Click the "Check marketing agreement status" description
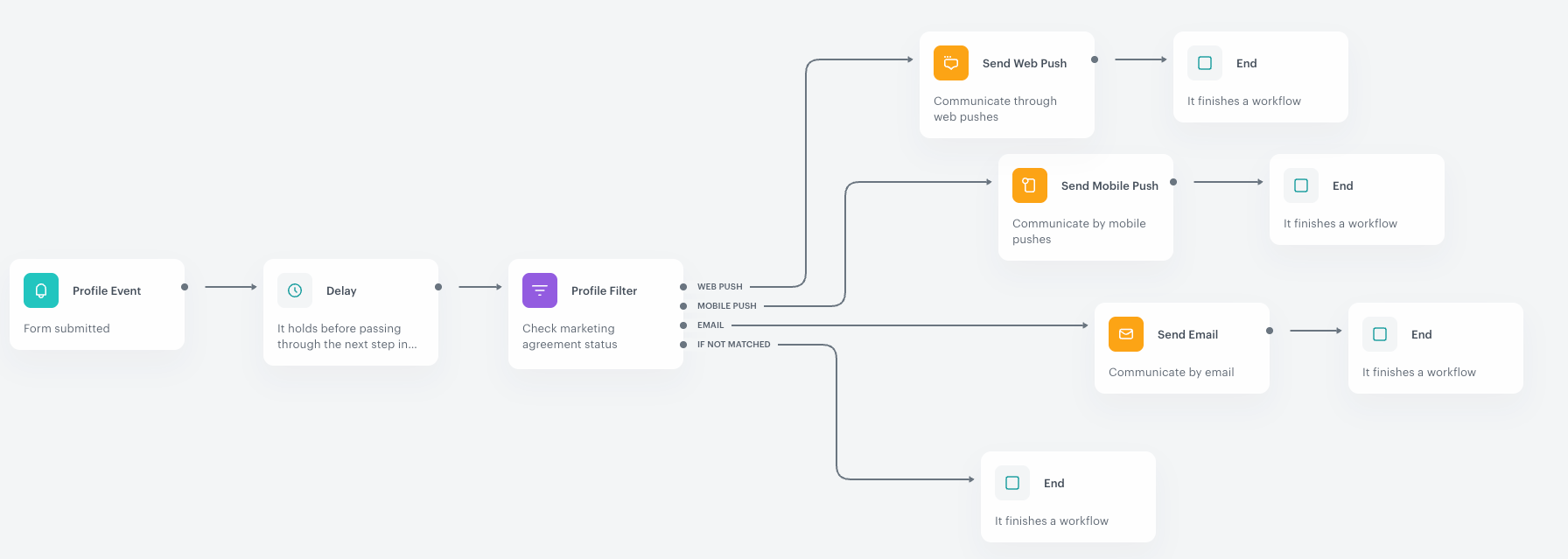The height and width of the screenshot is (559, 1568). 570,337
